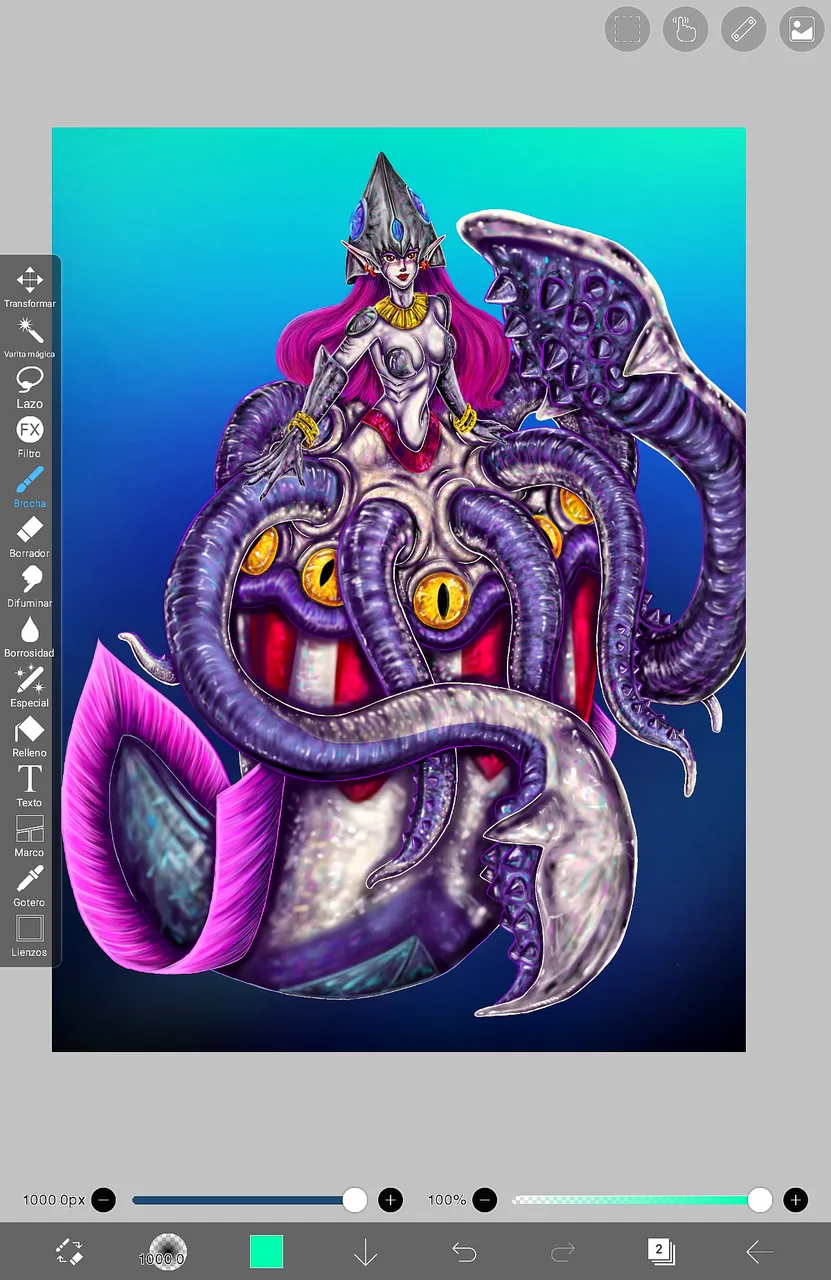This screenshot has width=831, height=1280.
Task: Select the Borrosidad blur tool
Action: (x=29, y=636)
